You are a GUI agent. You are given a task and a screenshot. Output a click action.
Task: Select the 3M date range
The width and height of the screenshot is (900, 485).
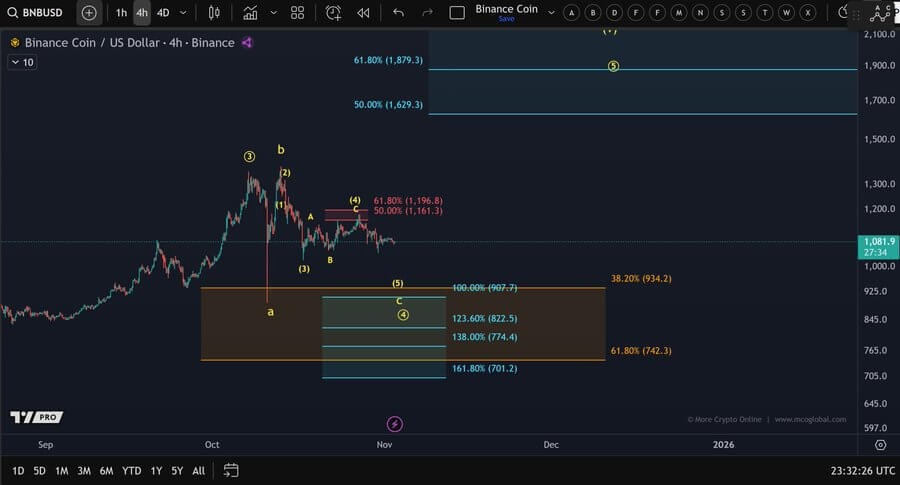(x=84, y=470)
